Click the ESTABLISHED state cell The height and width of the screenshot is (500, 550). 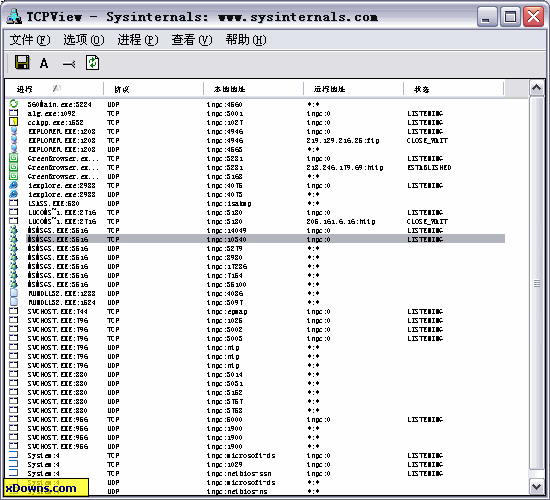click(429, 167)
